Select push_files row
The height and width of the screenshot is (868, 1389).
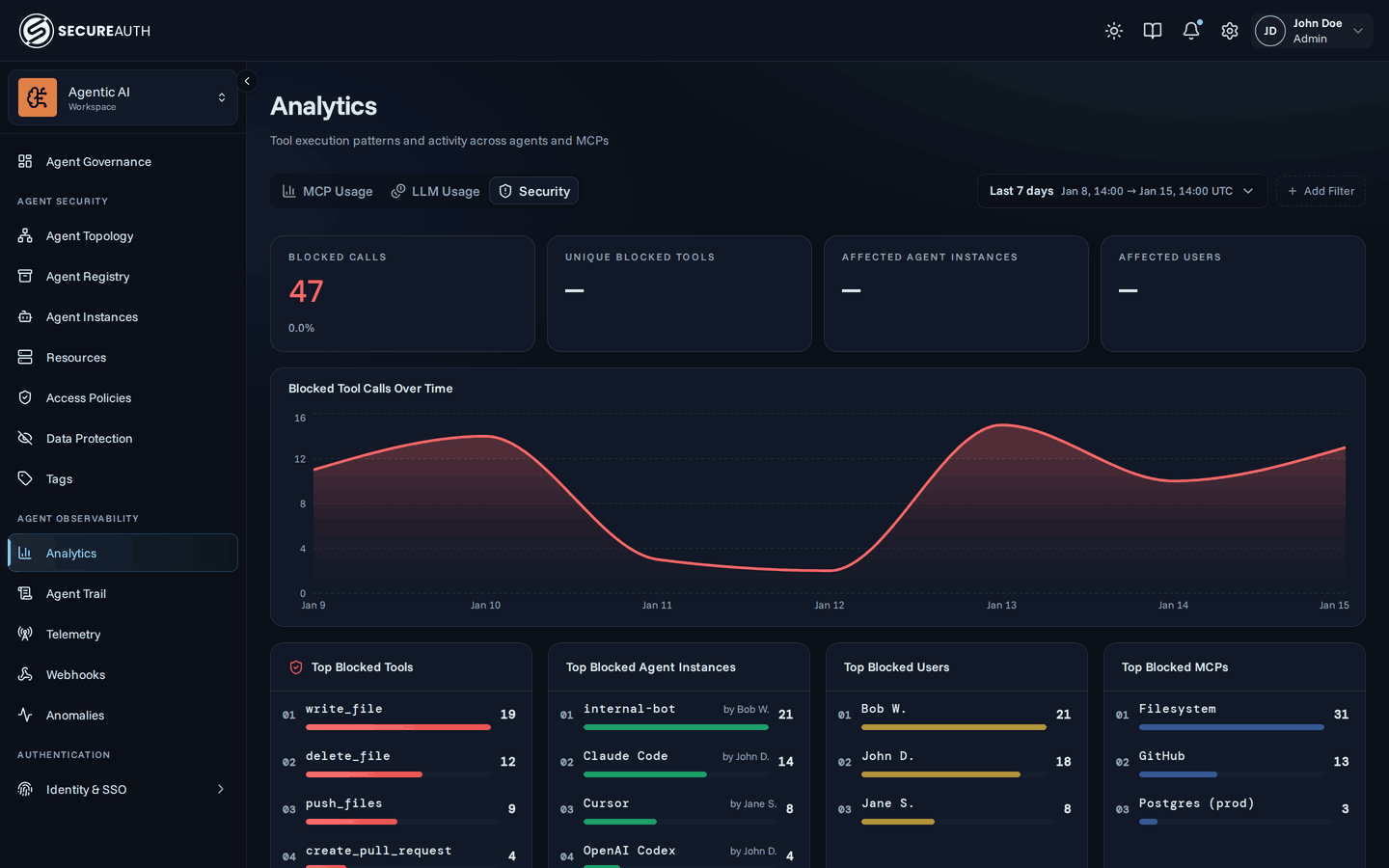point(401,809)
